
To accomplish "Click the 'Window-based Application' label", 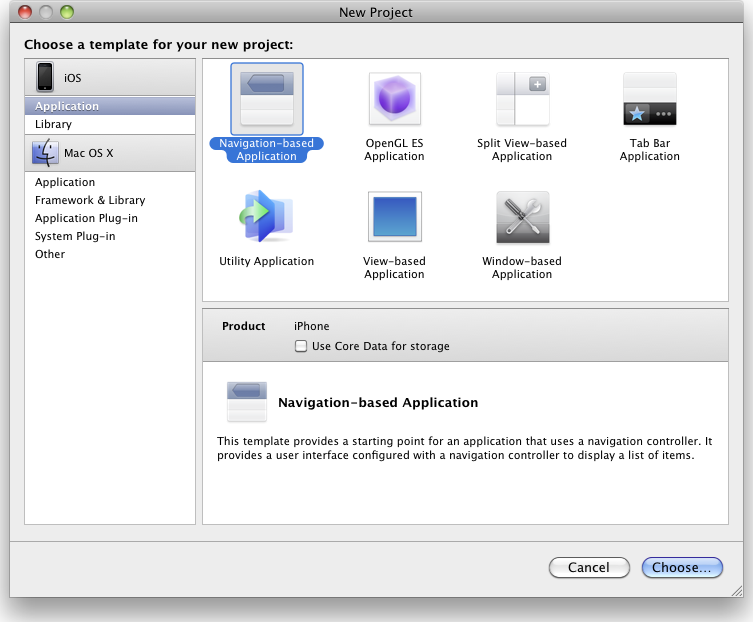I will tap(522, 268).
